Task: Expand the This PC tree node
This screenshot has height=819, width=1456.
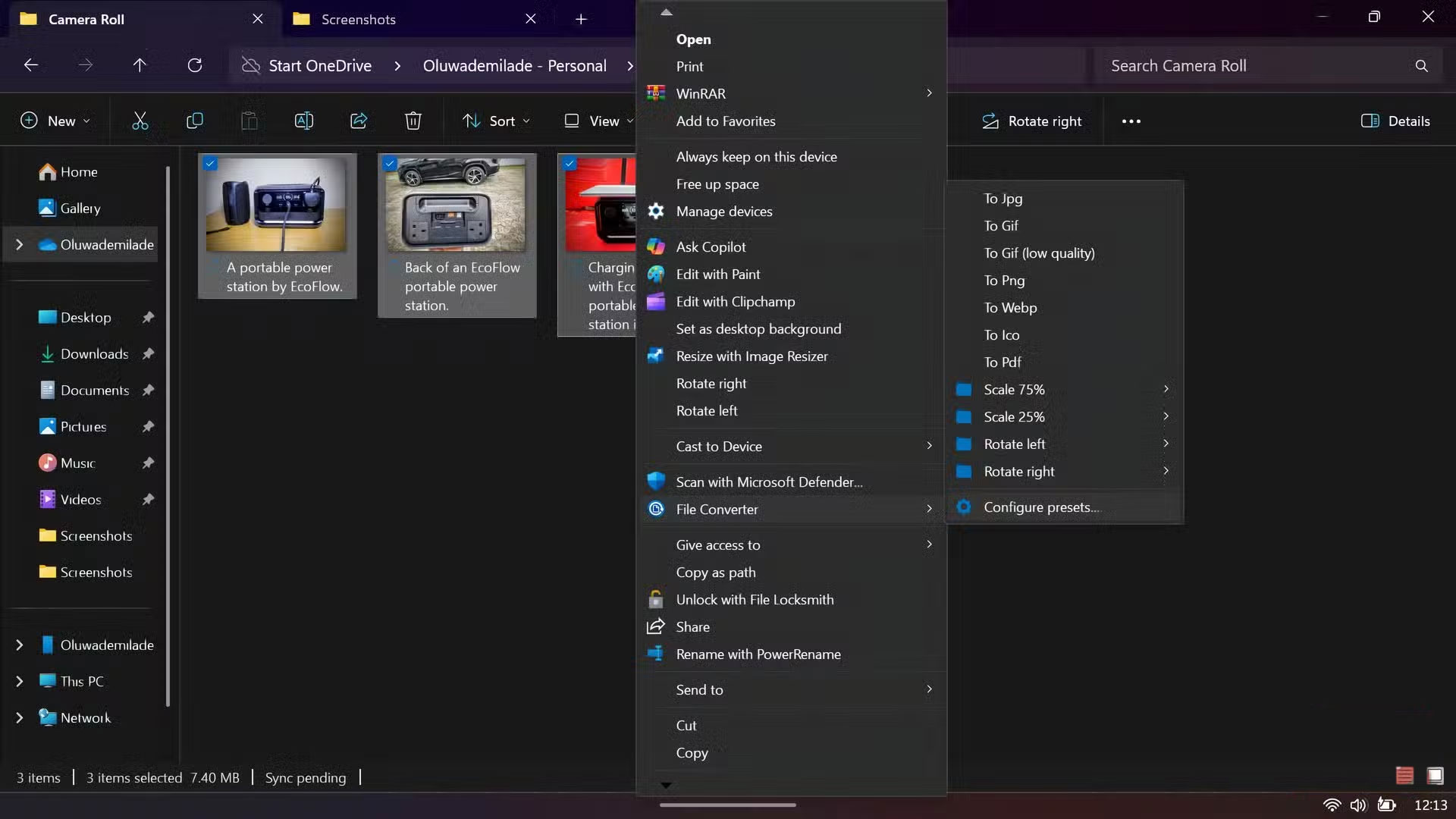Action: pyautogui.click(x=20, y=681)
